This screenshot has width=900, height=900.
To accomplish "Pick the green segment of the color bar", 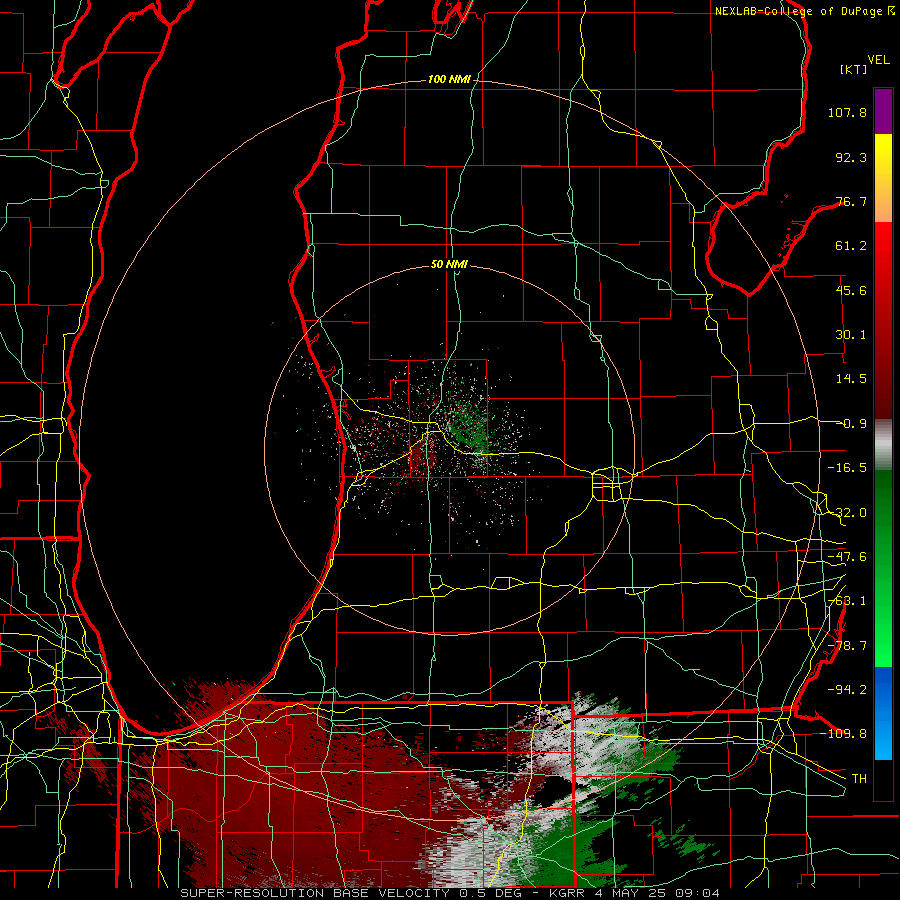I will [x=883, y=568].
